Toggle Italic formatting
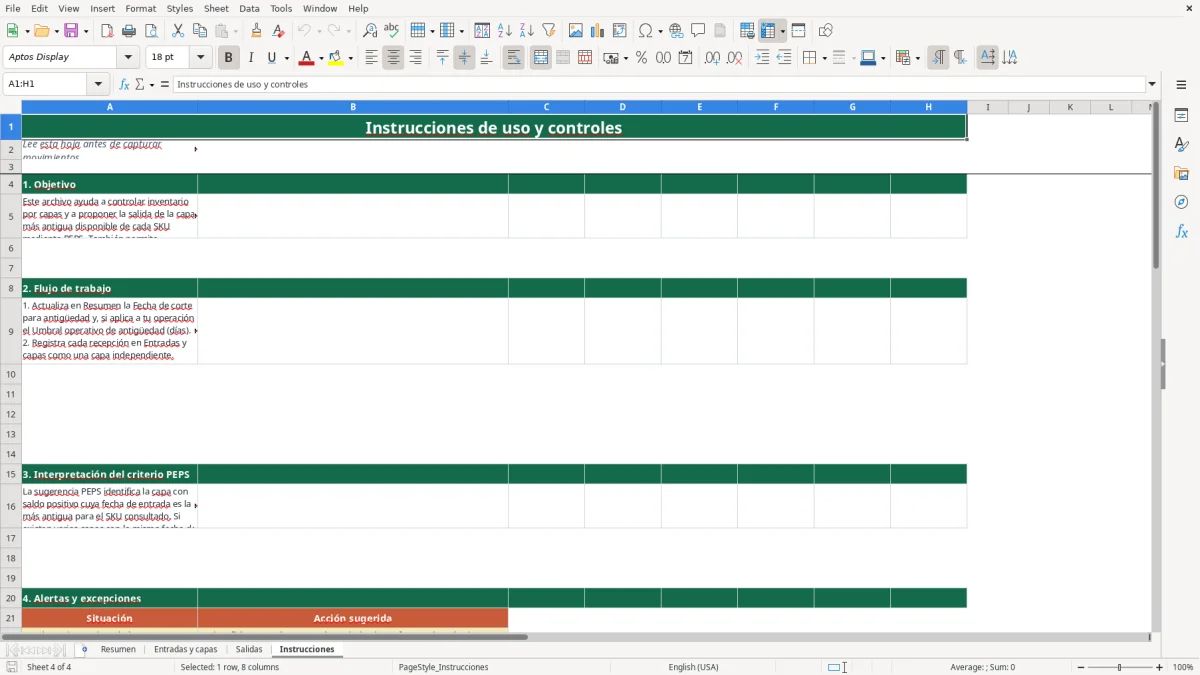The image size is (1200, 675). click(251, 58)
